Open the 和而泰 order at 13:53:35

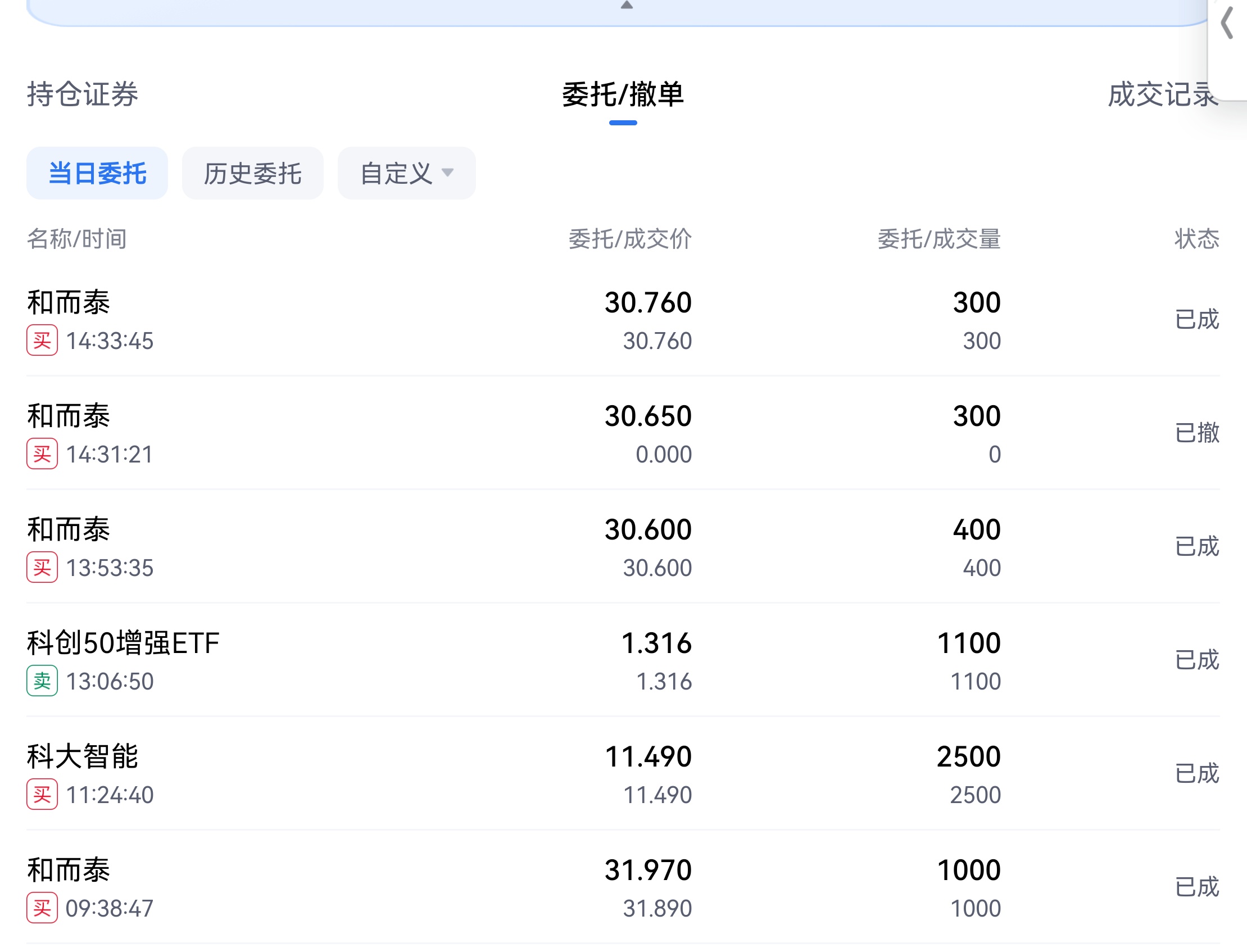[623, 547]
